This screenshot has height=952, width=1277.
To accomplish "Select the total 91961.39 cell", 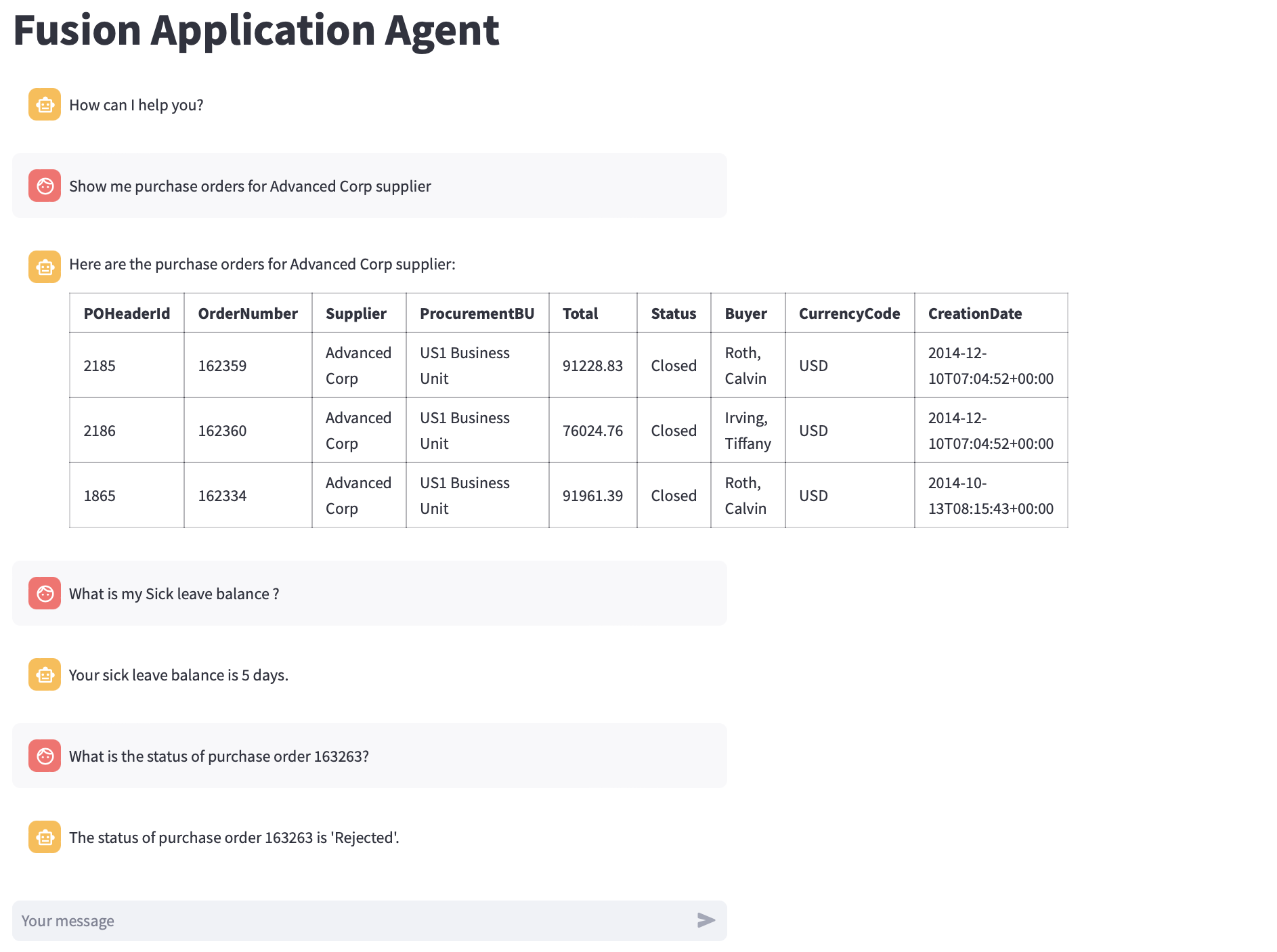I will pyautogui.click(x=592, y=496).
